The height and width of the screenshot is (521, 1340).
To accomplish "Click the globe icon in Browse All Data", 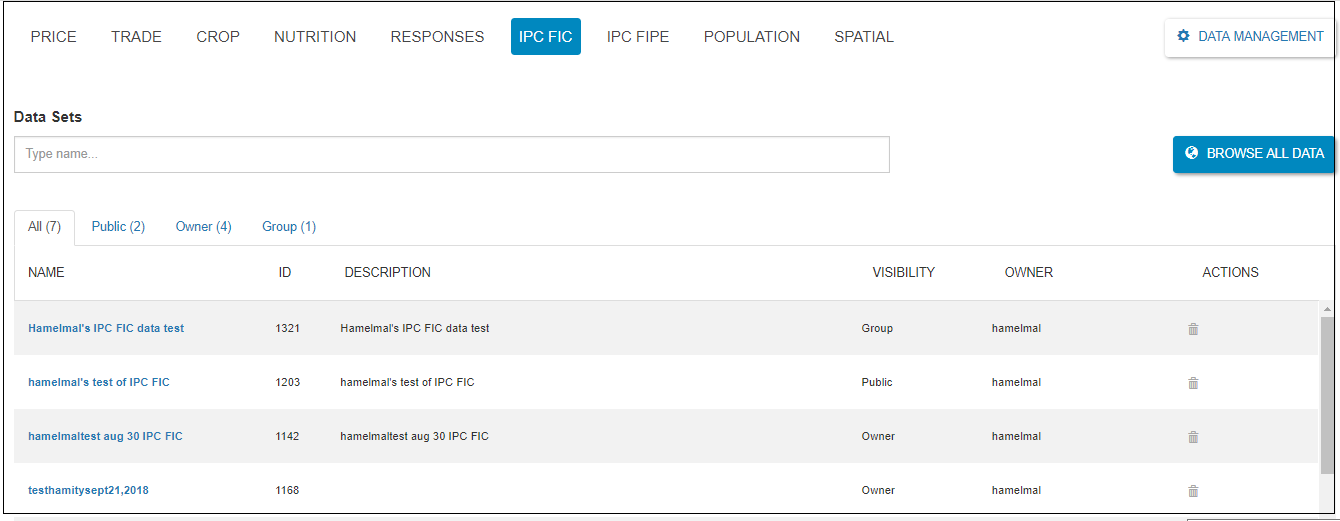I will pyautogui.click(x=1191, y=154).
